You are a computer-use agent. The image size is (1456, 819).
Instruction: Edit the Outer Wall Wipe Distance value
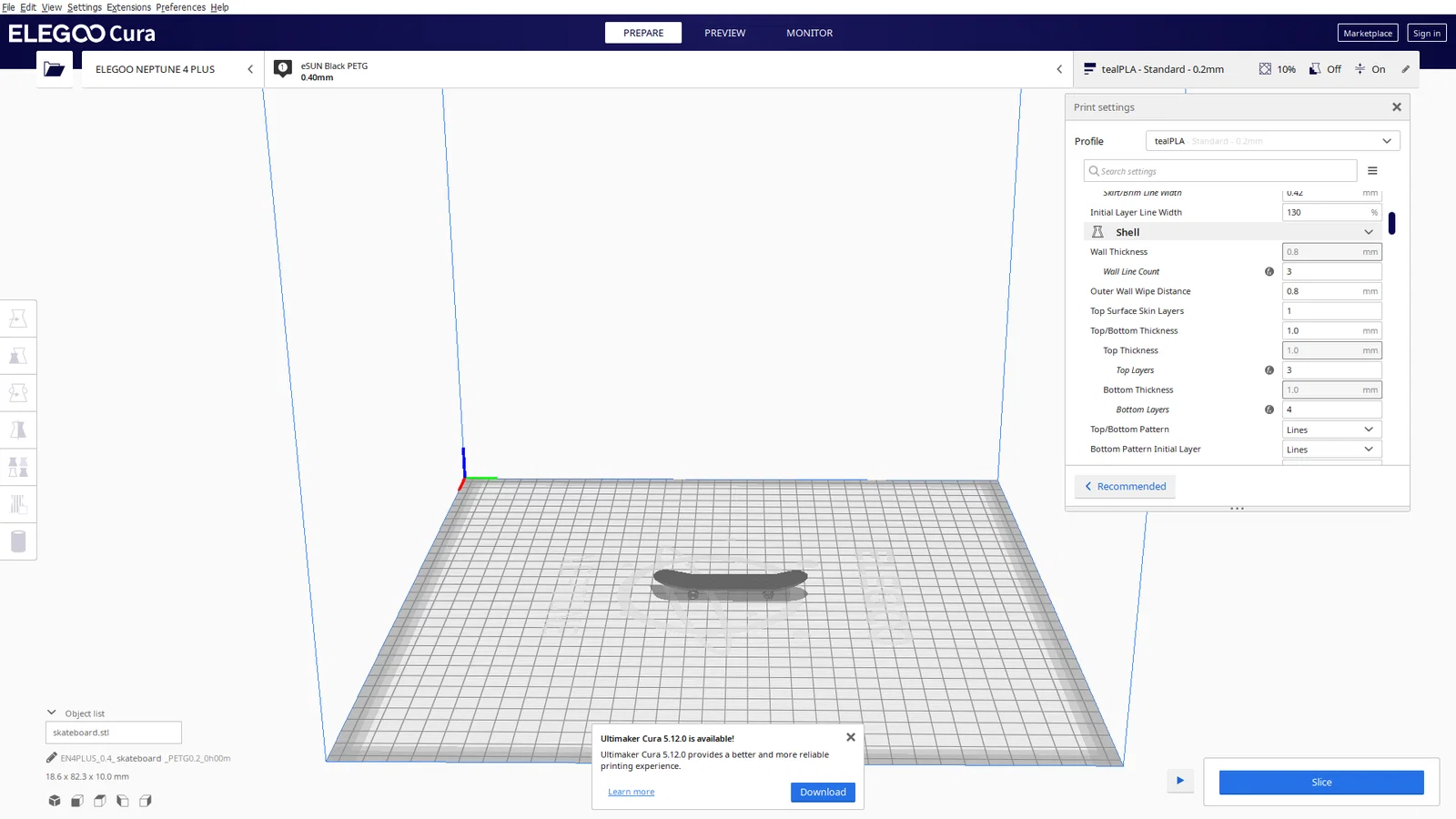1332,291
